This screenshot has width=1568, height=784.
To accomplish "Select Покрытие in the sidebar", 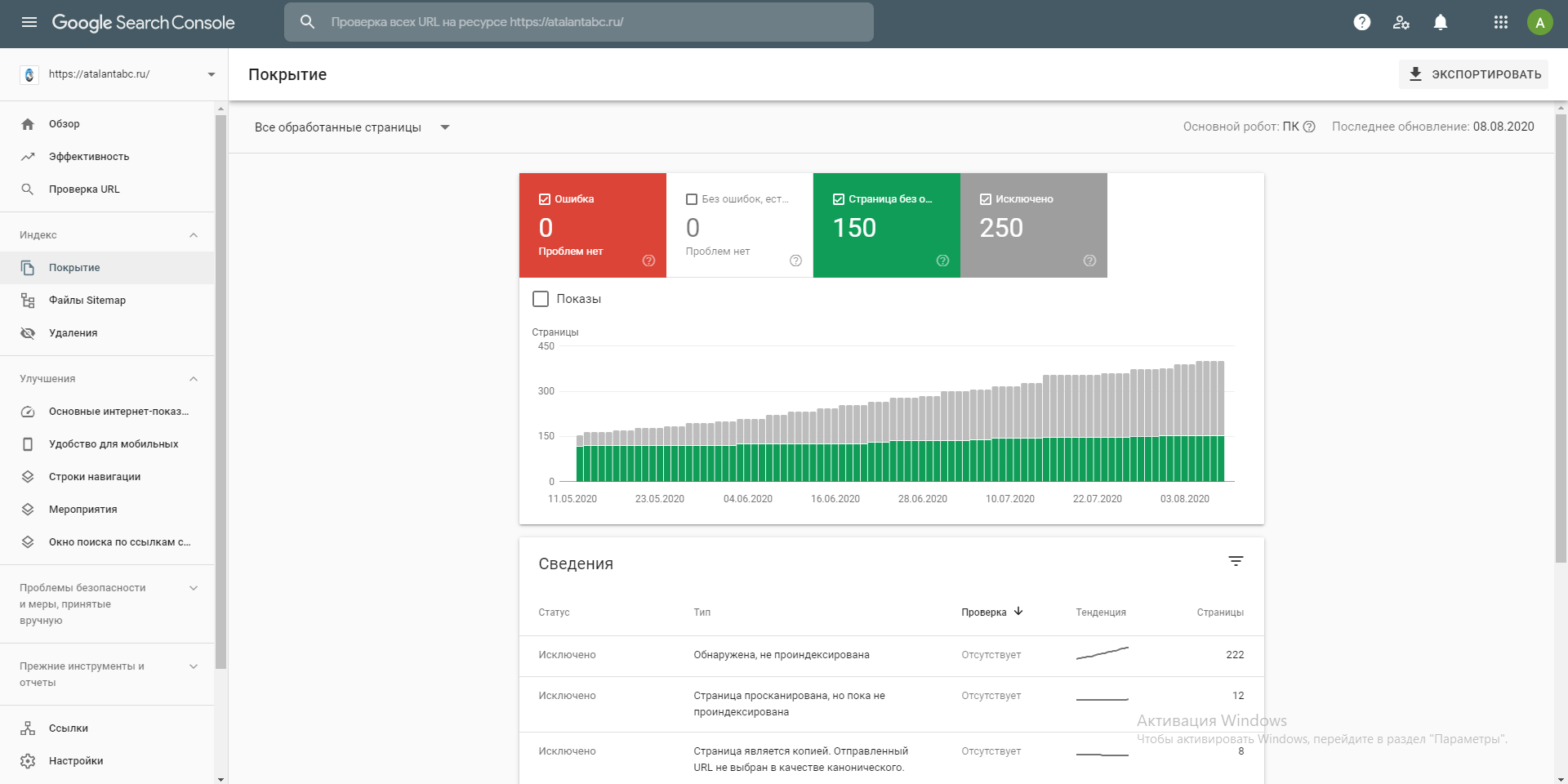I will pos(107,268).
